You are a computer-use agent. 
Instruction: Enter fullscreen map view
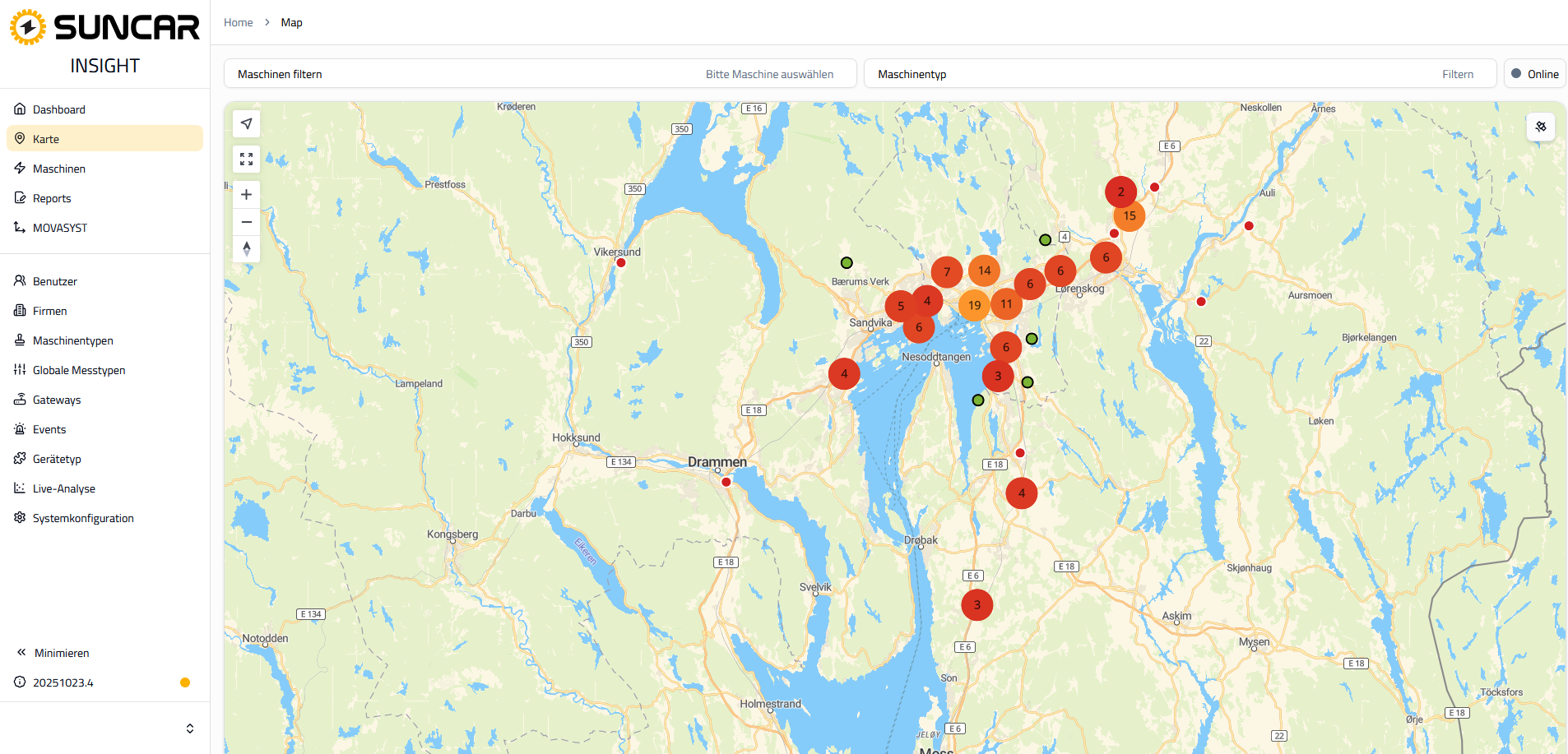pos(246,160)
